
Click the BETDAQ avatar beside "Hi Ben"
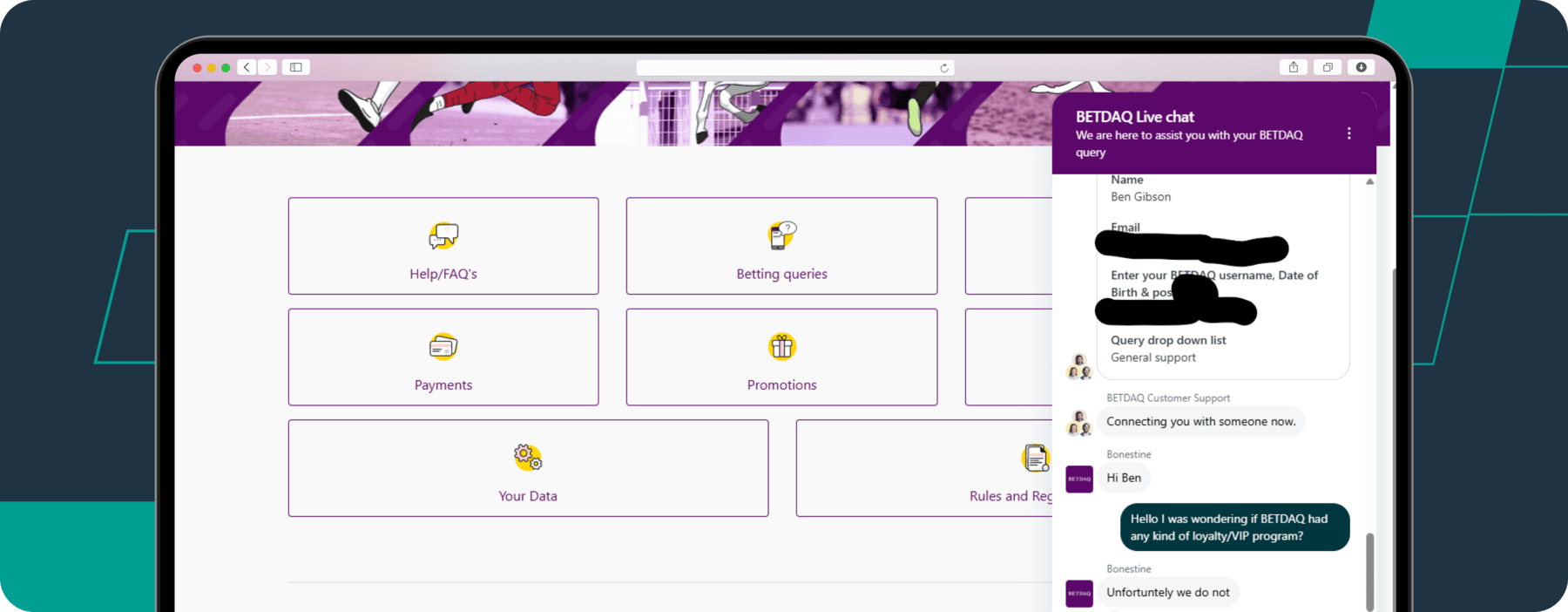(x=1079, y=479)
